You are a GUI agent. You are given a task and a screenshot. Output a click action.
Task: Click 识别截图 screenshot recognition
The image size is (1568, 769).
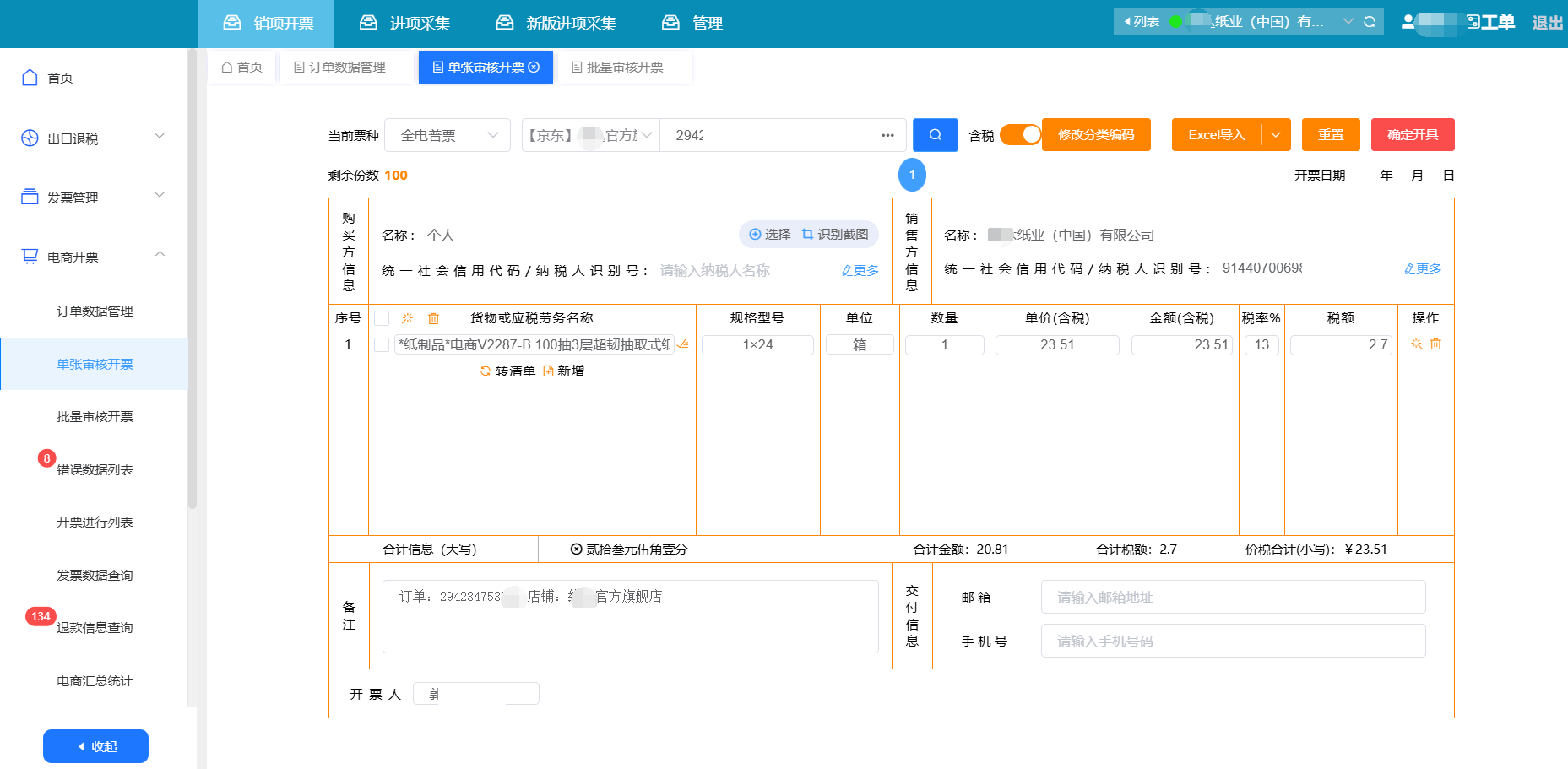click(835, 235)
